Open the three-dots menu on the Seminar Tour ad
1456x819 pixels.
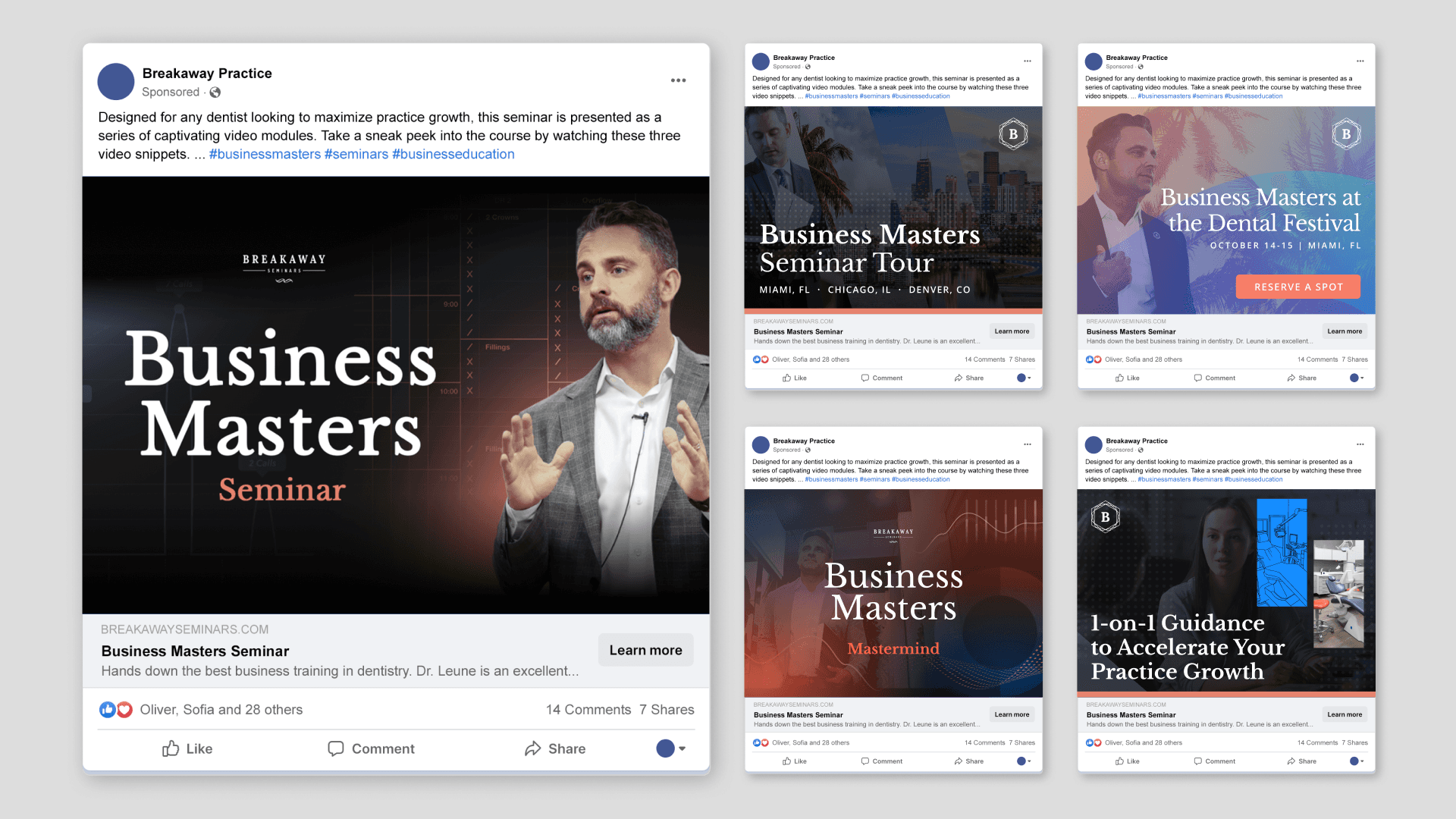click(1028, 61)
